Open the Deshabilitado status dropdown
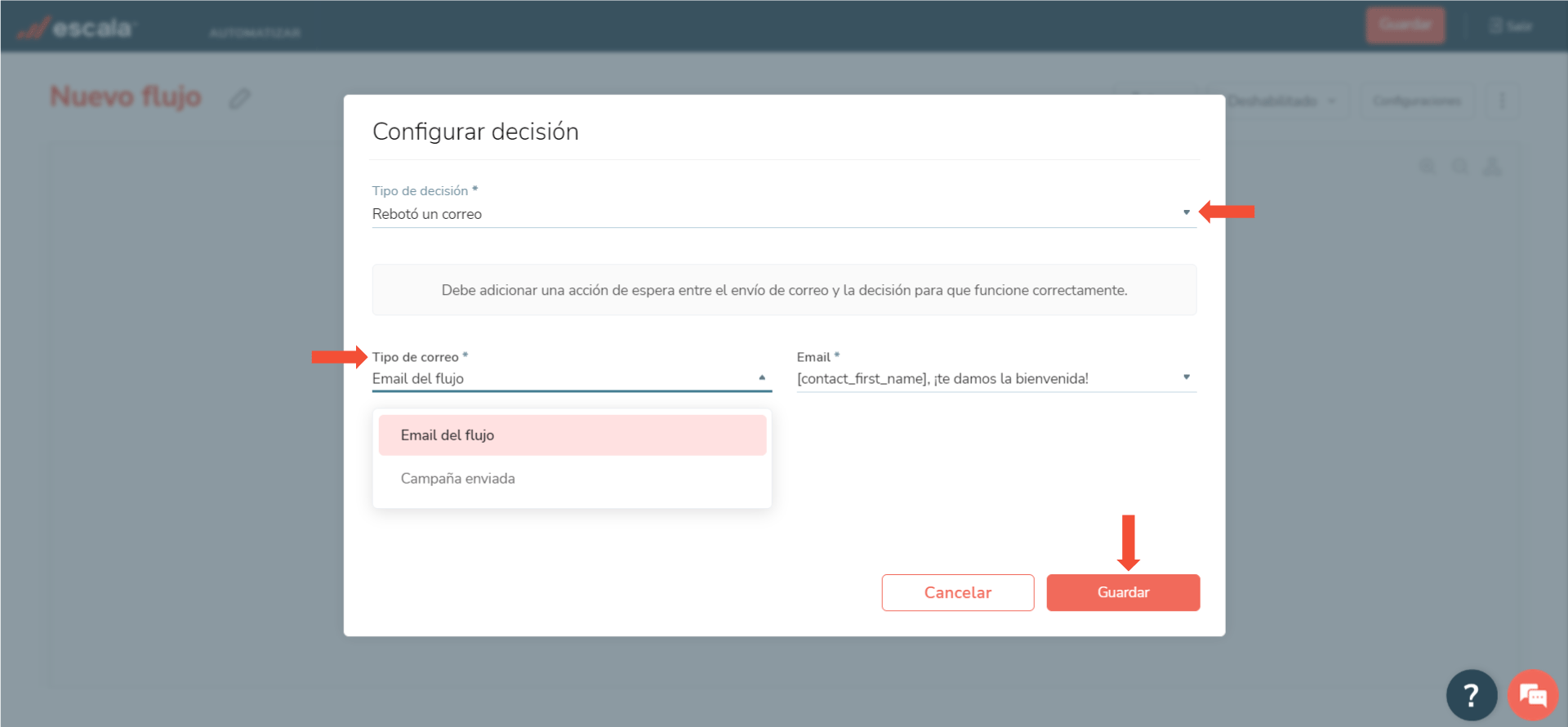Image resolution: width=1568 pixels, height=727 pixels. tap(1282, 101)
